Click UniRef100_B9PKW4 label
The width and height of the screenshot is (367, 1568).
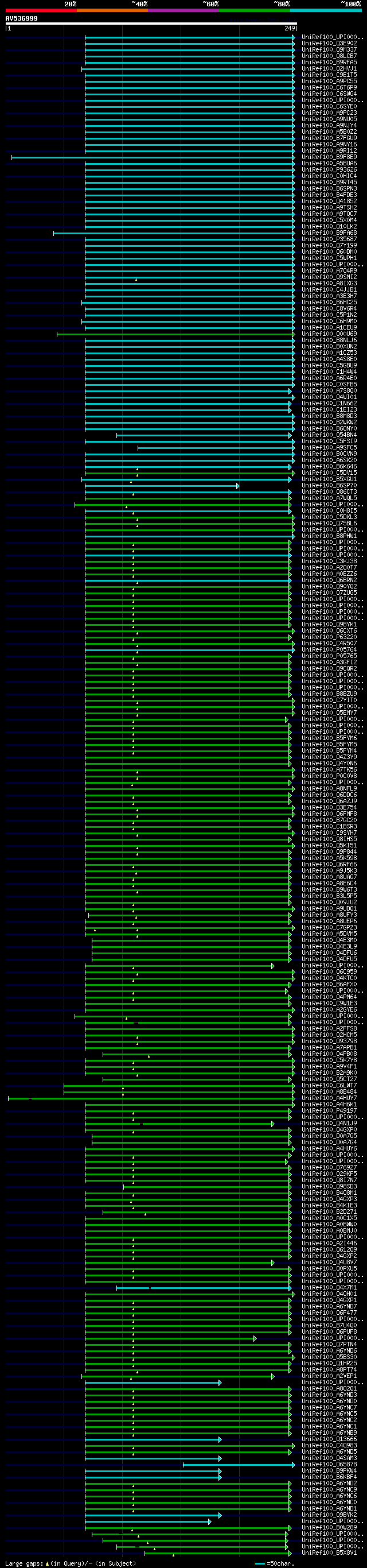tap(329, 1471)
